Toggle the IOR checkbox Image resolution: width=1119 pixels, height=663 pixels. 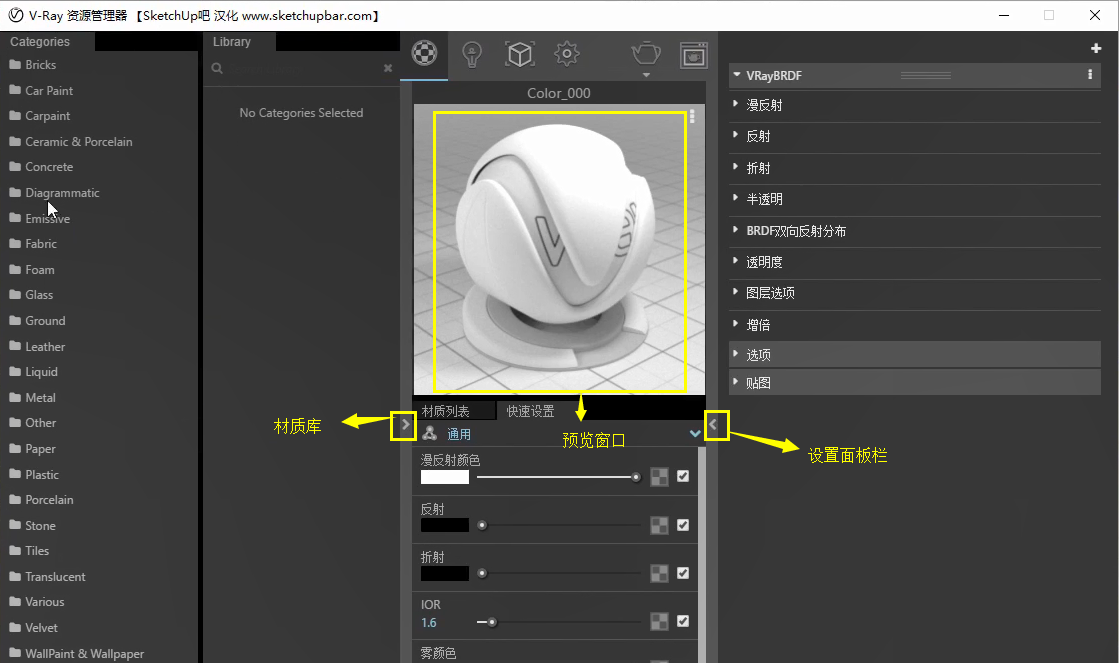(x=683, y=620)
